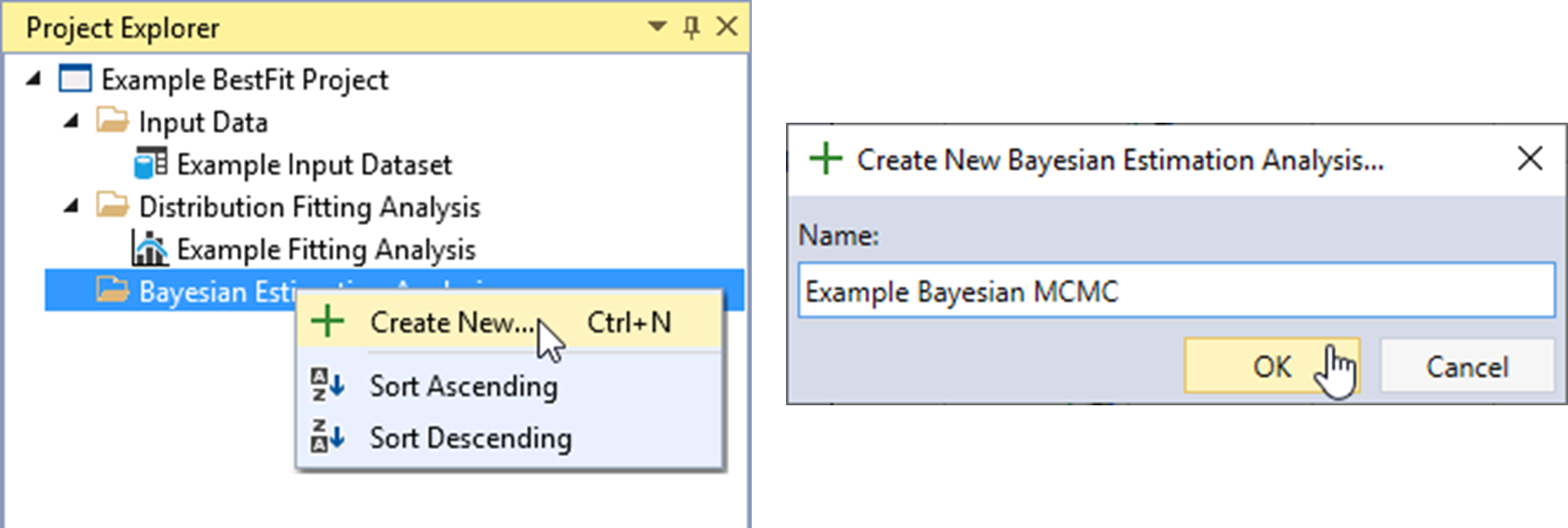
Task: Click the Sort Ascending AZ icon
Action: click(328, 385)
